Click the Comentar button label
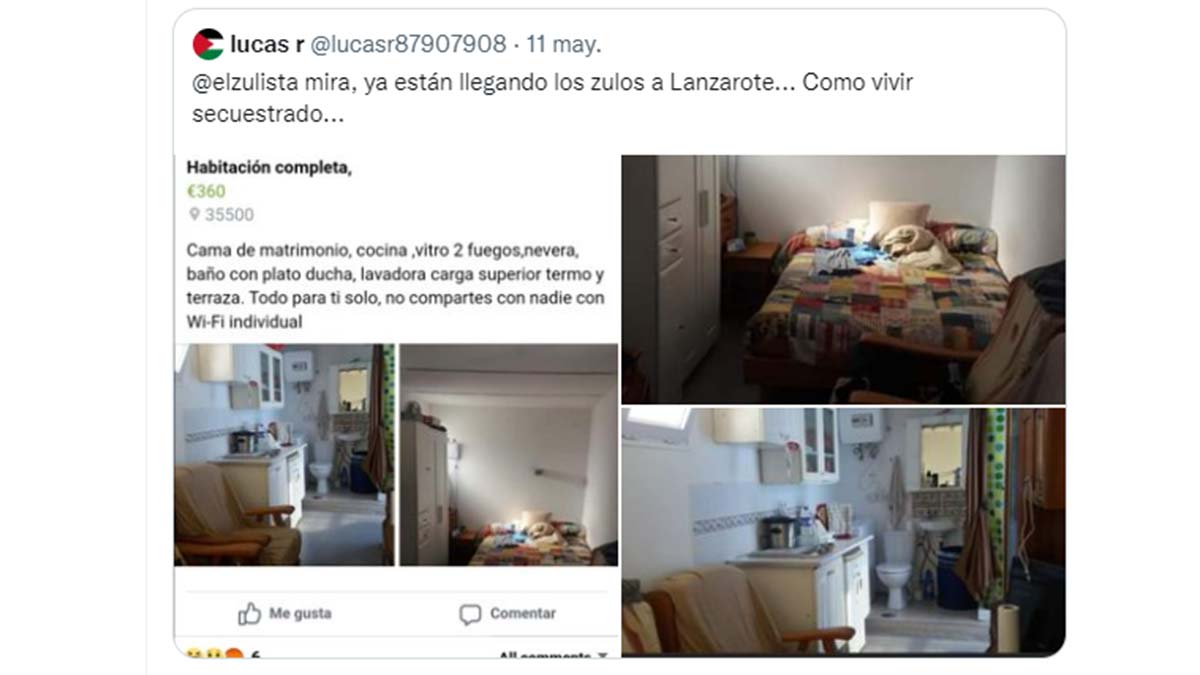This screenshot has width=1200, height=675. (x=522, y=614)
